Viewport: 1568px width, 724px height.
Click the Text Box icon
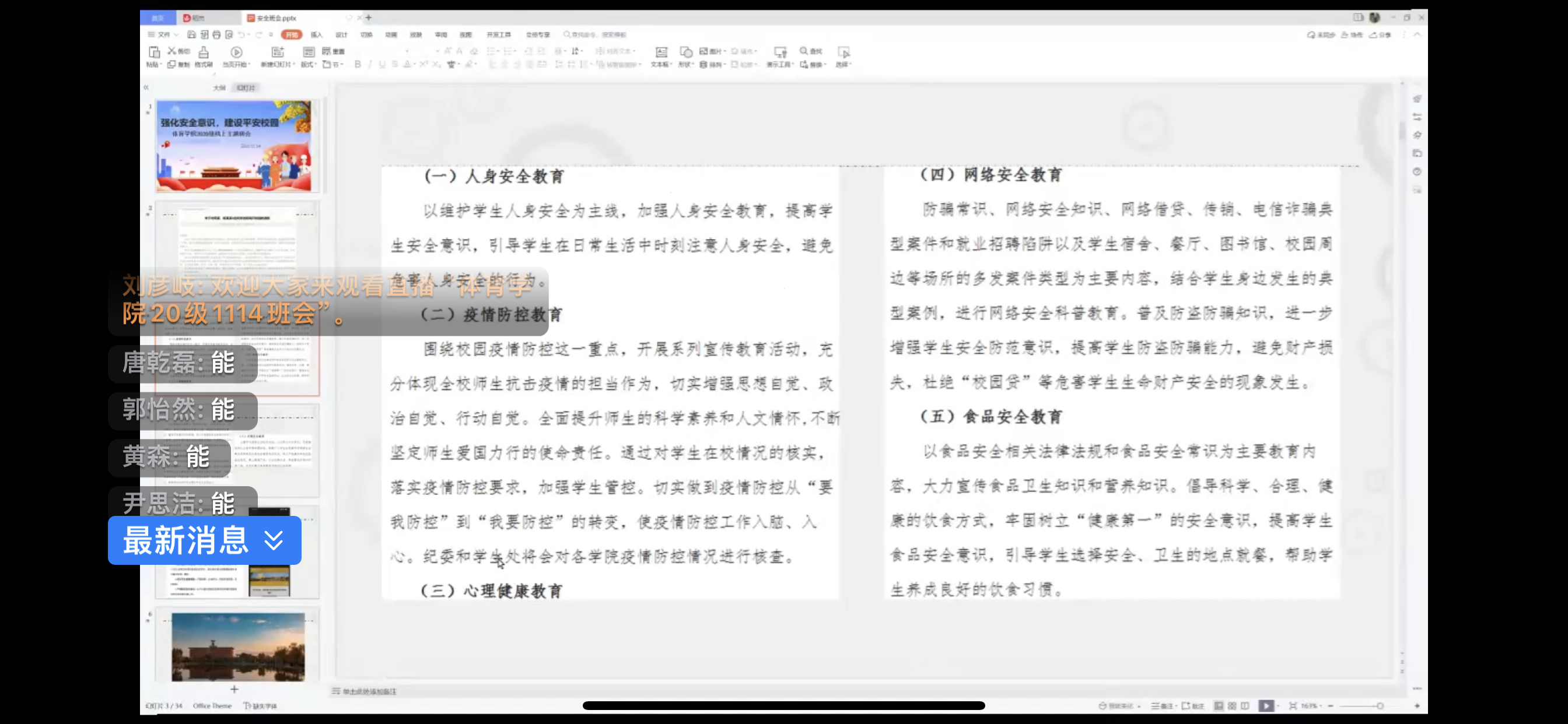tap(661, 52)
